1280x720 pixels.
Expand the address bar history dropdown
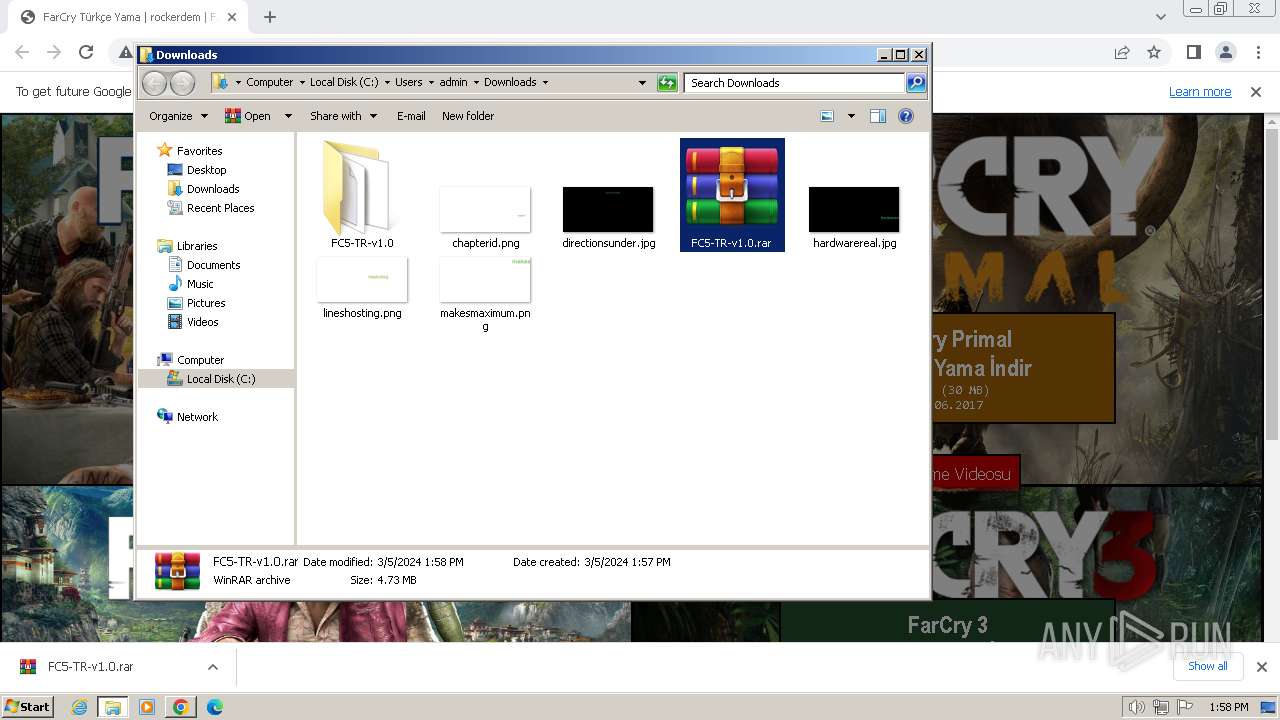[x=642, y=83]
